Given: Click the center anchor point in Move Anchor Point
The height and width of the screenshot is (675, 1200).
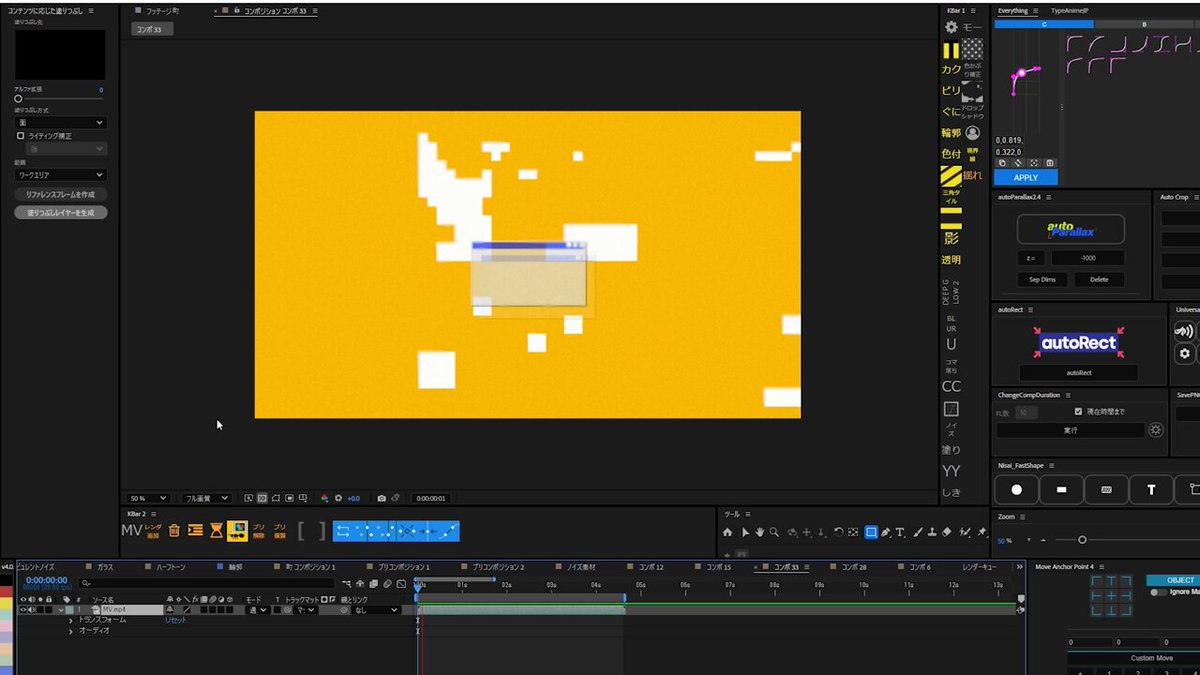Looking at the screenshot, I should click(1111, 595).
